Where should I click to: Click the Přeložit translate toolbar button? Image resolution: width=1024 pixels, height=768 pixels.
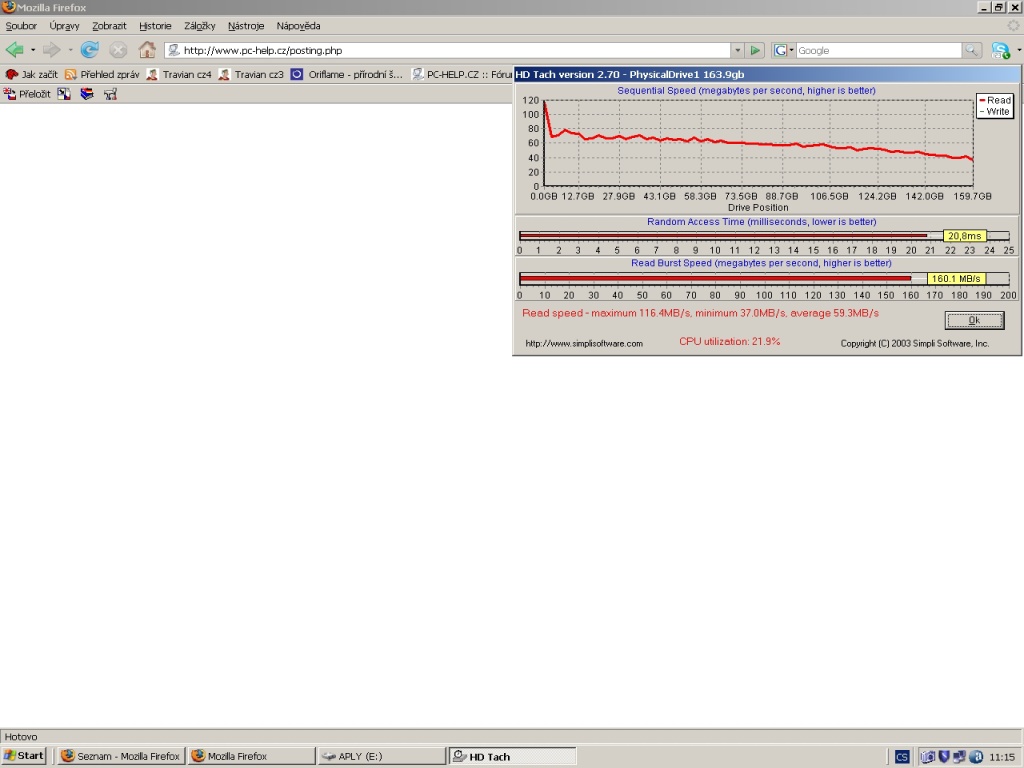(x=27, y=94)
